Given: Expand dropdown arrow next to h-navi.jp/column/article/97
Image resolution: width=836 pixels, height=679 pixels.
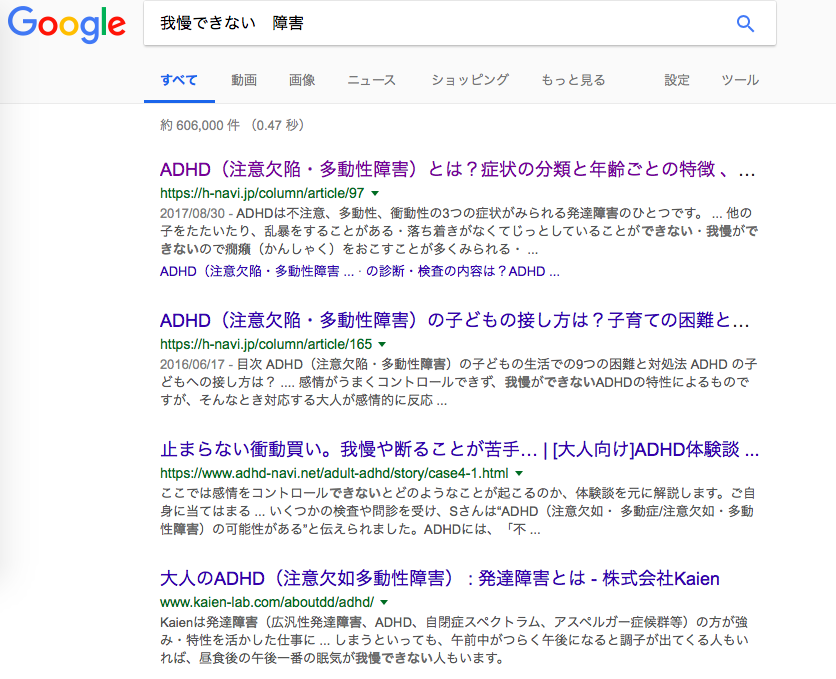Looking at the screenshot, I should 375,193.
